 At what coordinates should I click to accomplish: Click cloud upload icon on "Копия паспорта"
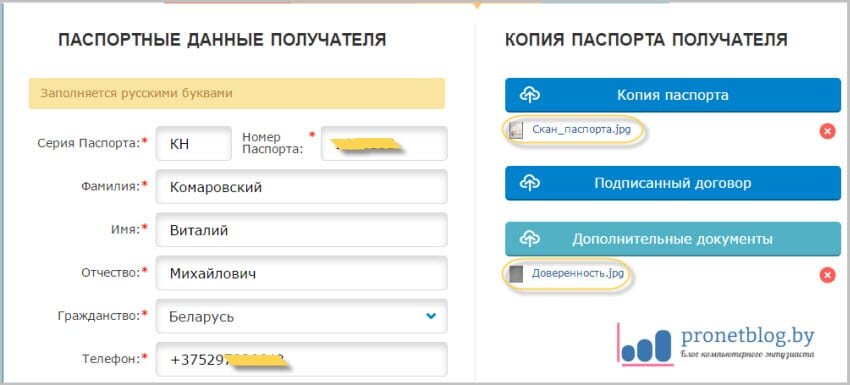coord(530,95)
